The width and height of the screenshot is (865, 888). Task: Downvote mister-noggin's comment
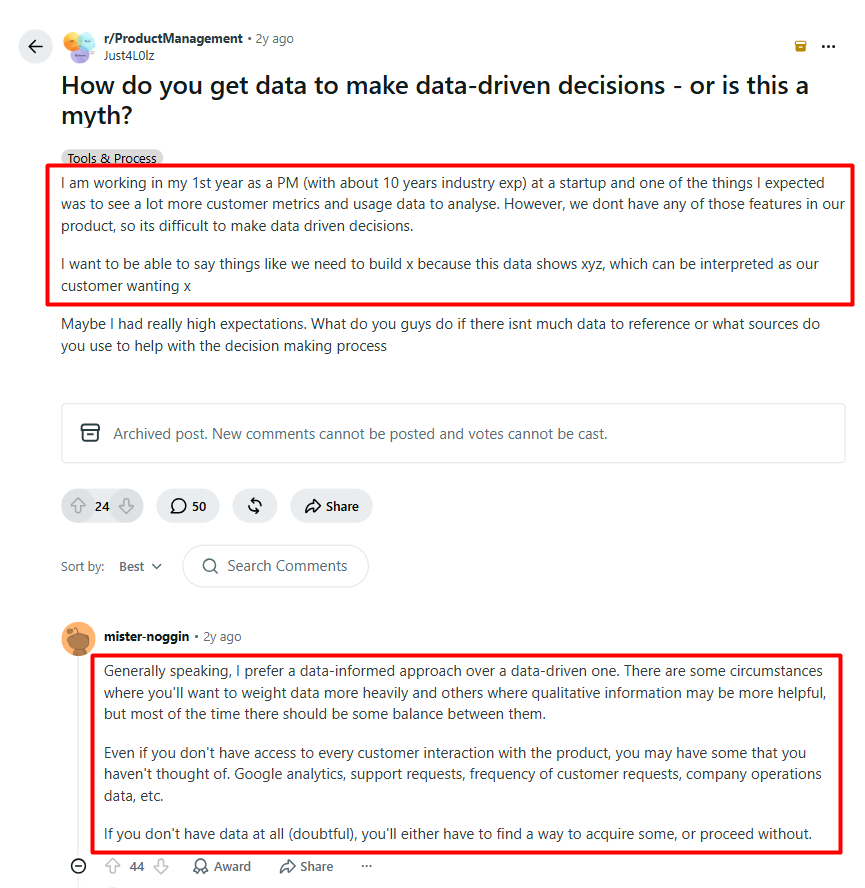click(161, 866)
